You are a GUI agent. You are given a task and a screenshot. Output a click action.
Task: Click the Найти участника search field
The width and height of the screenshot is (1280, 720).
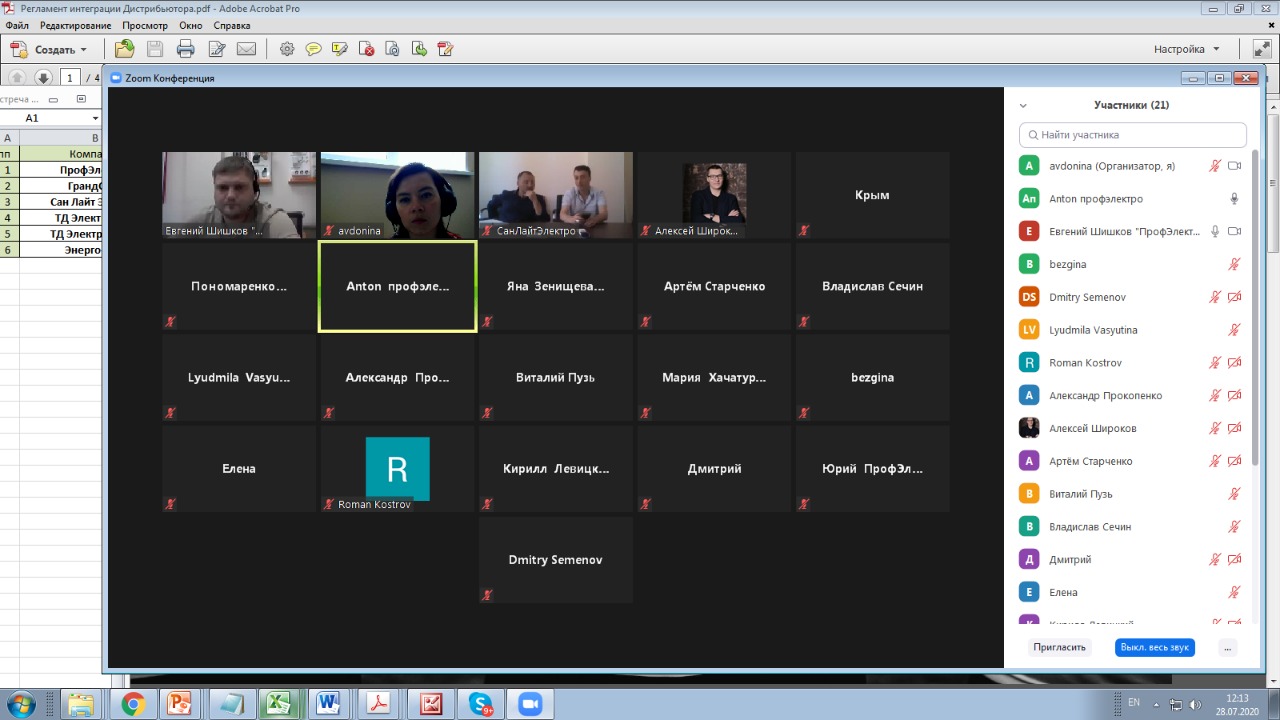[x=1133, y=135]
